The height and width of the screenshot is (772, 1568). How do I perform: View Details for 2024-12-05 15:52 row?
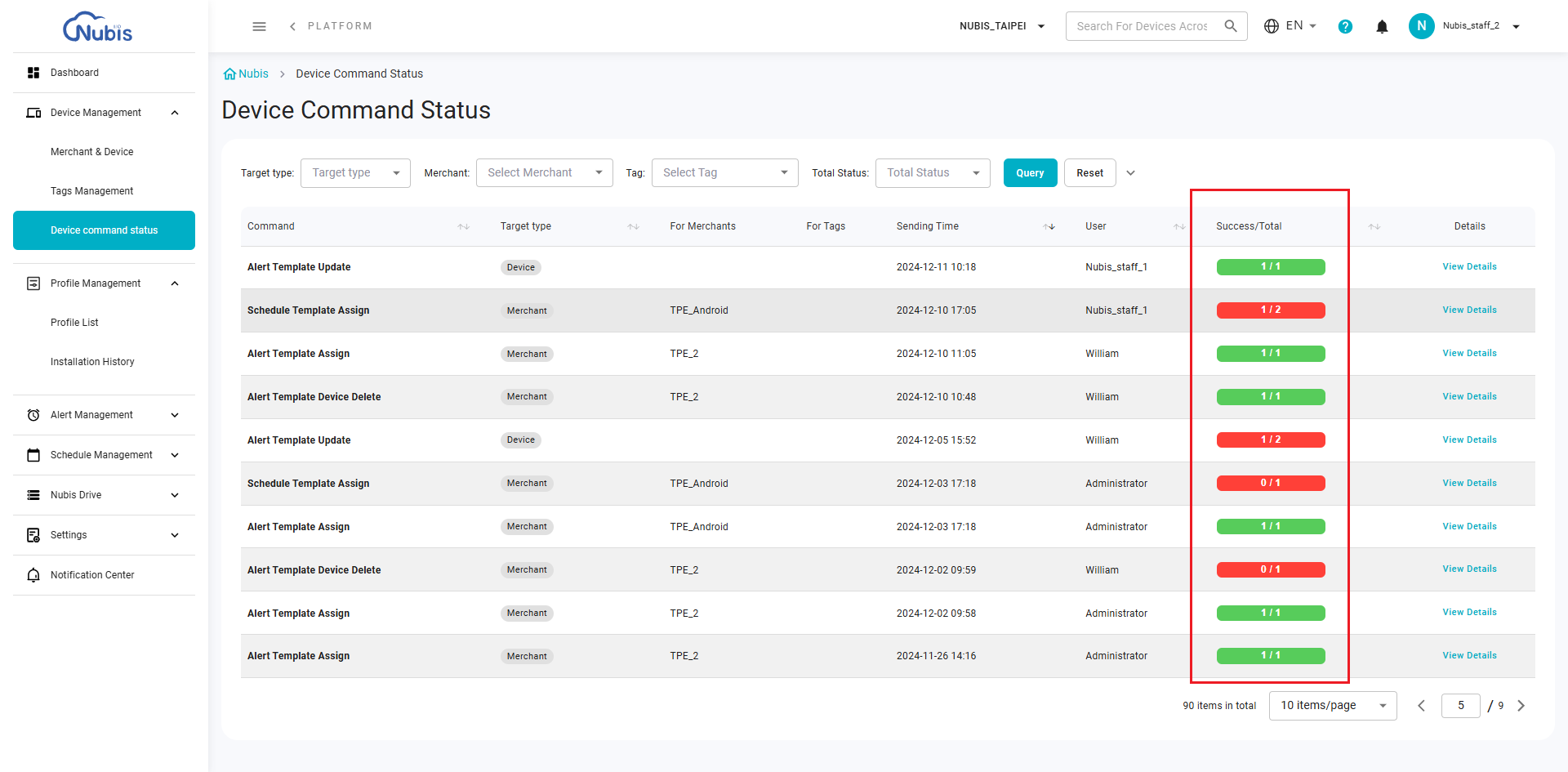pyautogui.click(x=1469, y=440)
